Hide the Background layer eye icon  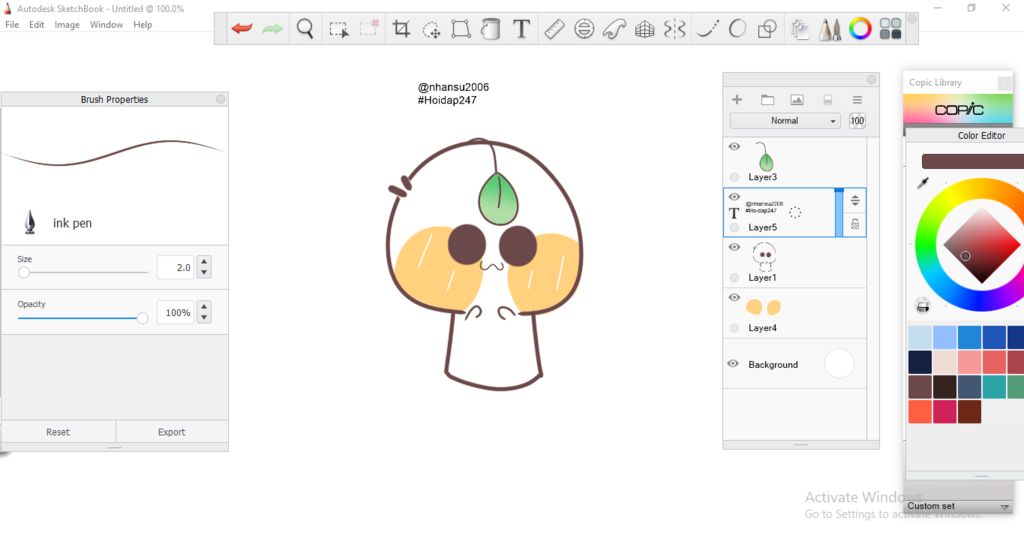coord(733,364)
